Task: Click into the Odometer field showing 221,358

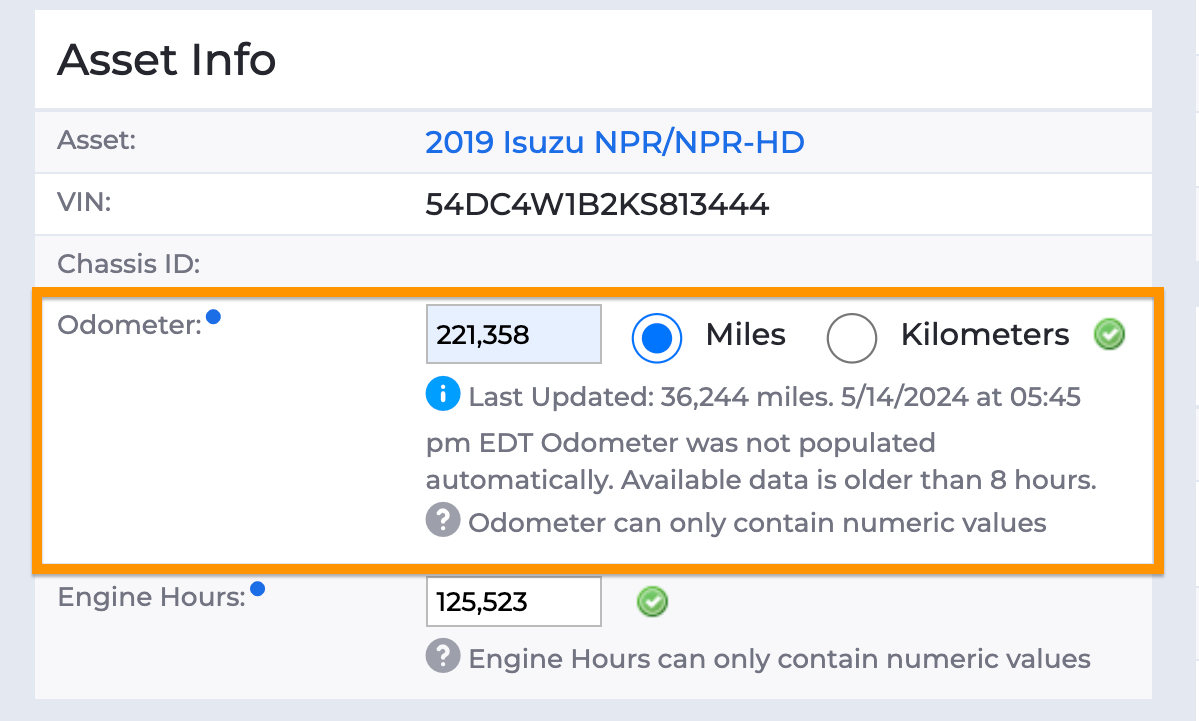Action: click(x=514, y=334)
